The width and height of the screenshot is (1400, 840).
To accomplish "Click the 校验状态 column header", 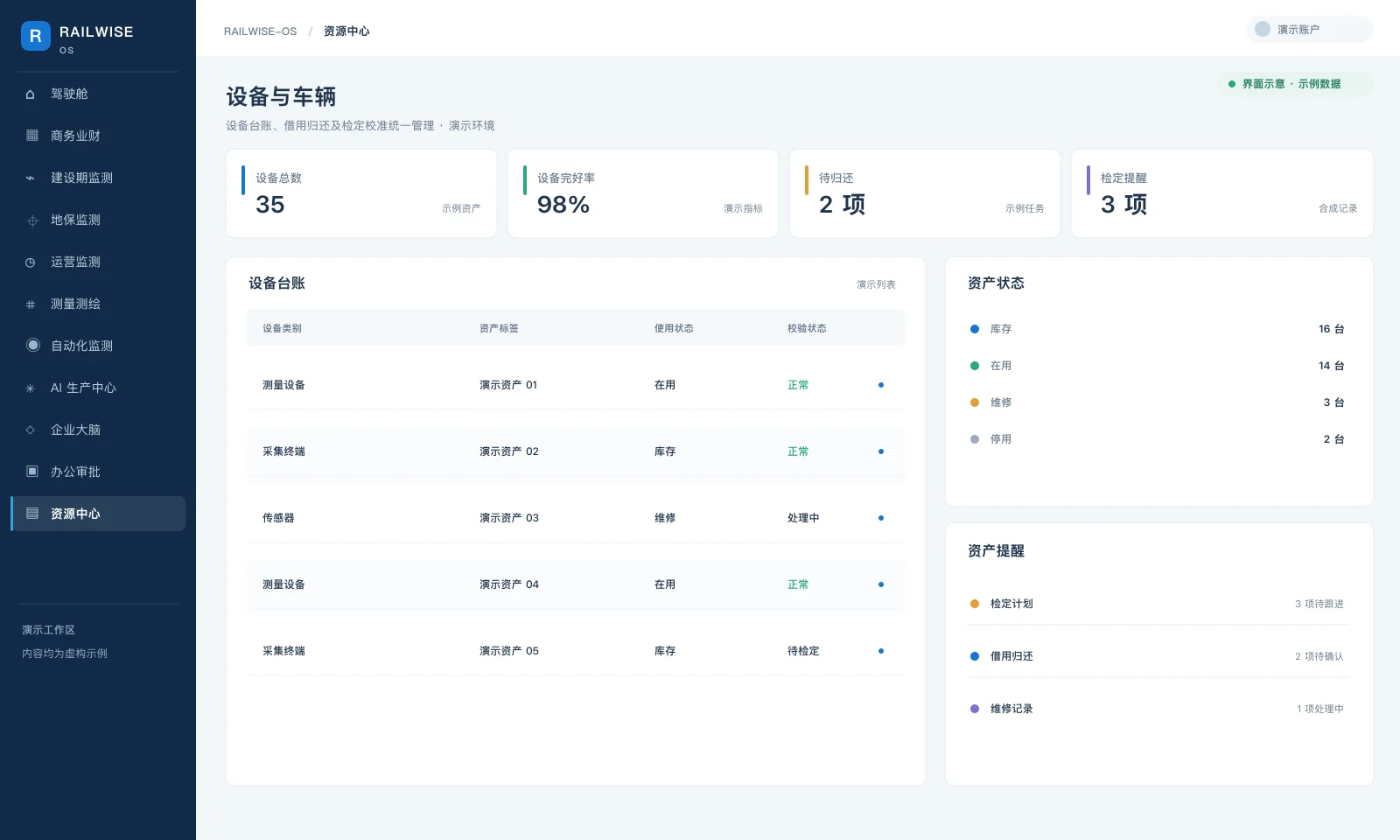I will click(x=807, y=328).
